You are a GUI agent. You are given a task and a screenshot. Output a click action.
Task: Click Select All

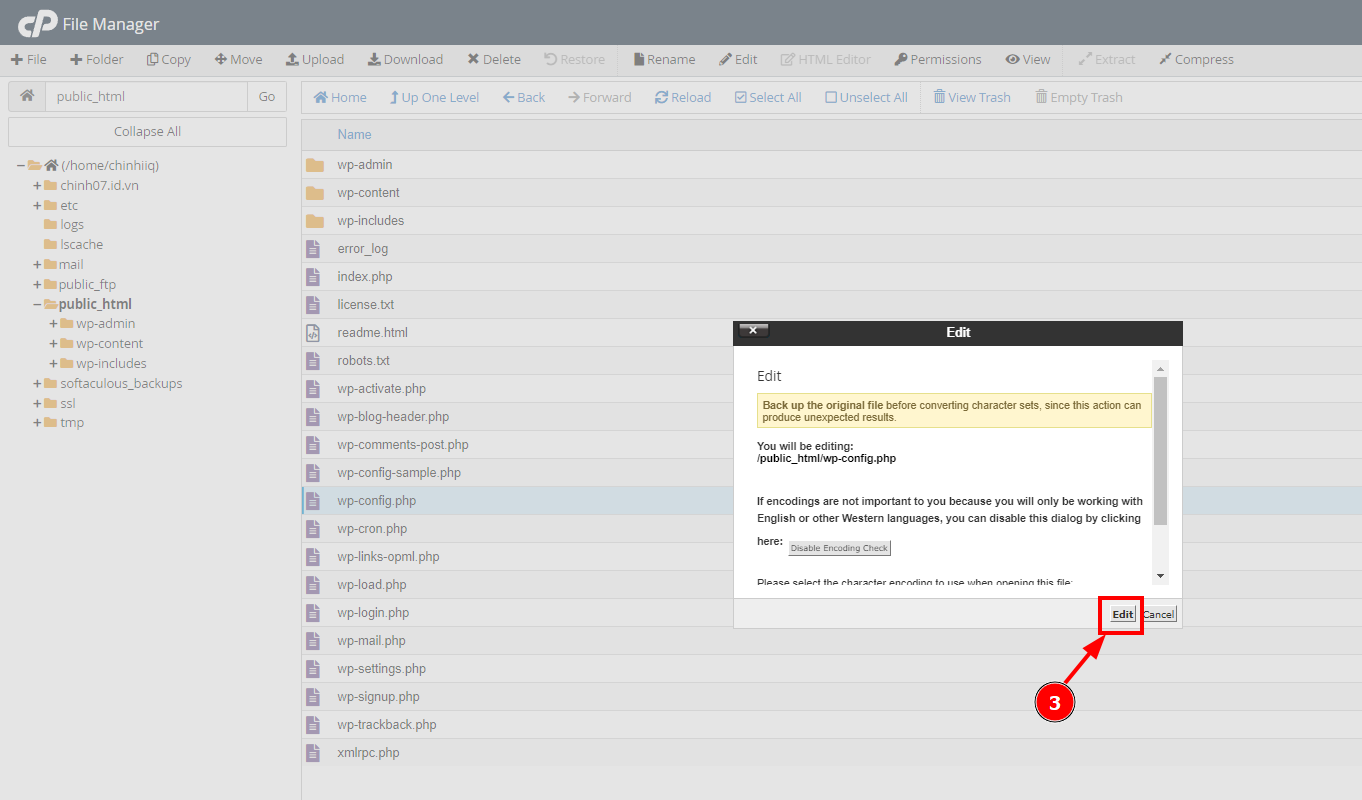tap(768, 97)
